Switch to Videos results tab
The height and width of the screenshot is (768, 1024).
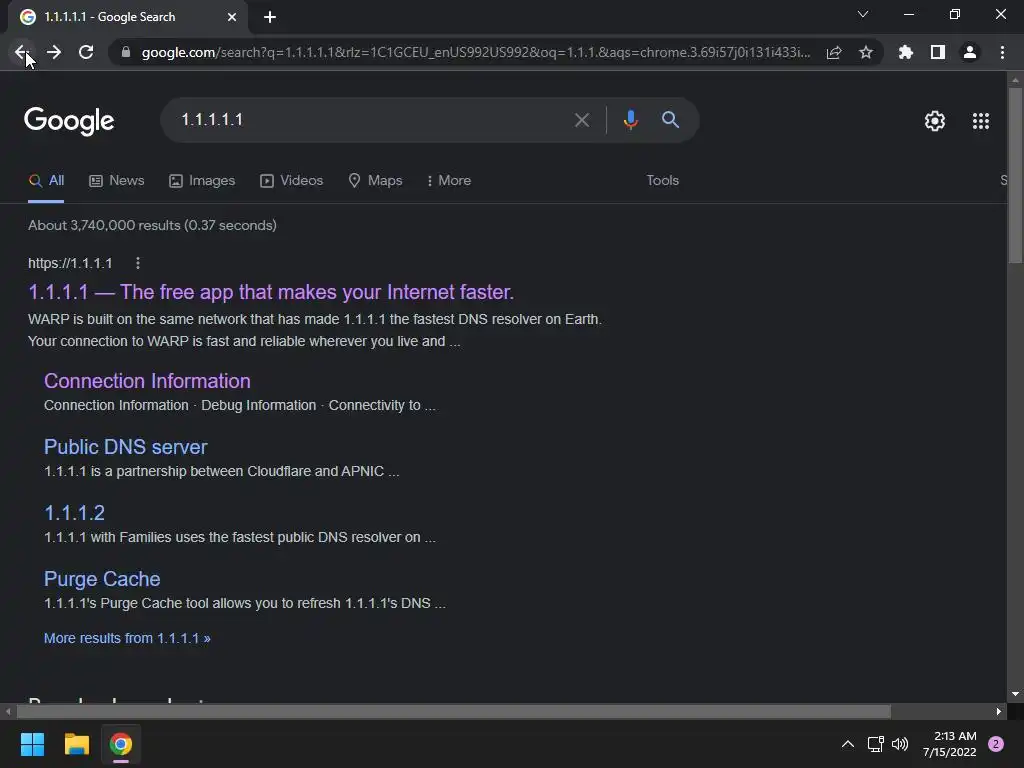291,180
